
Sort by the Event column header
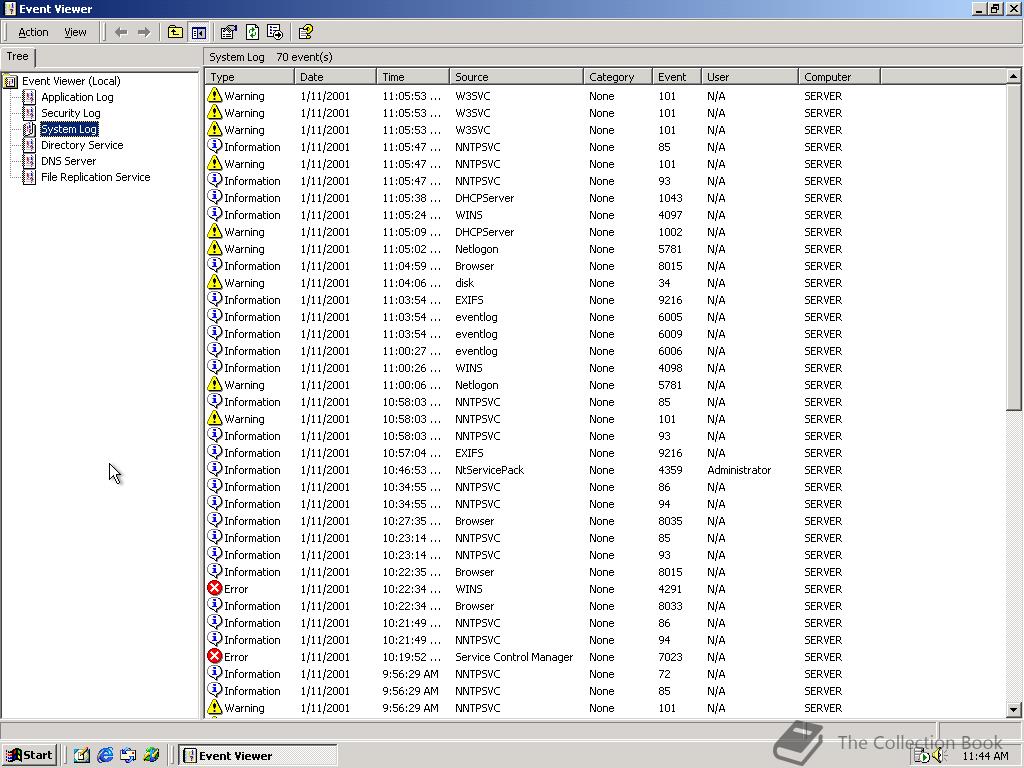pos(677,77)
